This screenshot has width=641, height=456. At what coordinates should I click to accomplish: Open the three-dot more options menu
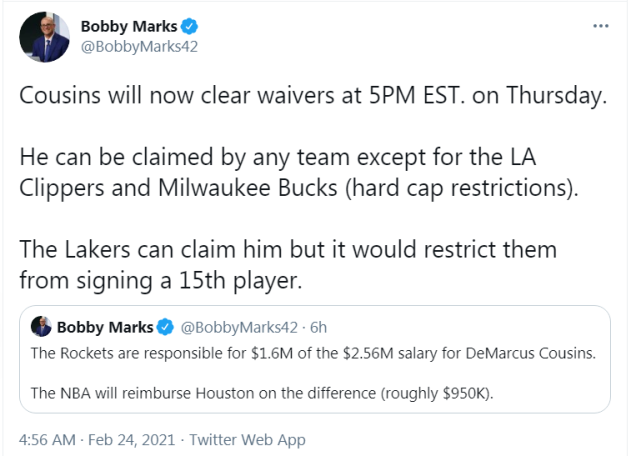(x=600, y=25)
